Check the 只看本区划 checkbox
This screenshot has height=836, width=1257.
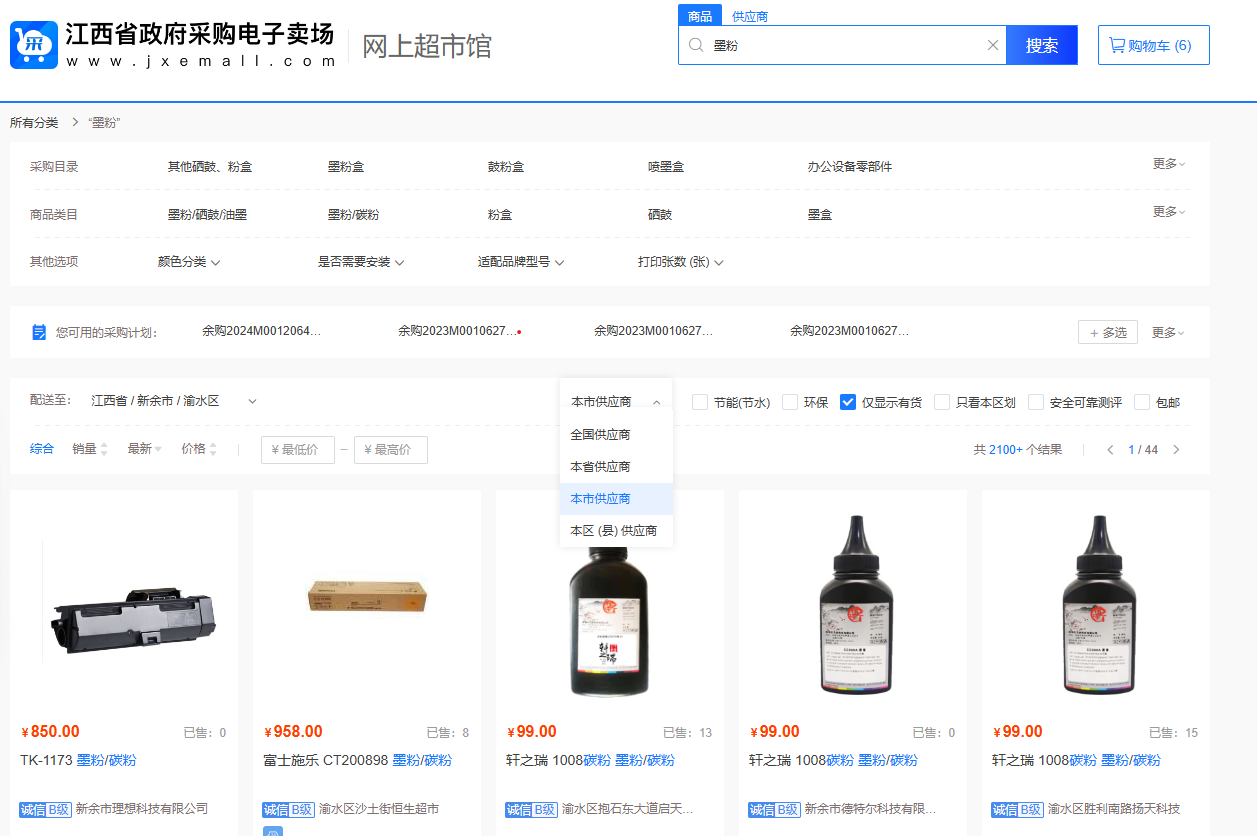[x=942, y=402]
